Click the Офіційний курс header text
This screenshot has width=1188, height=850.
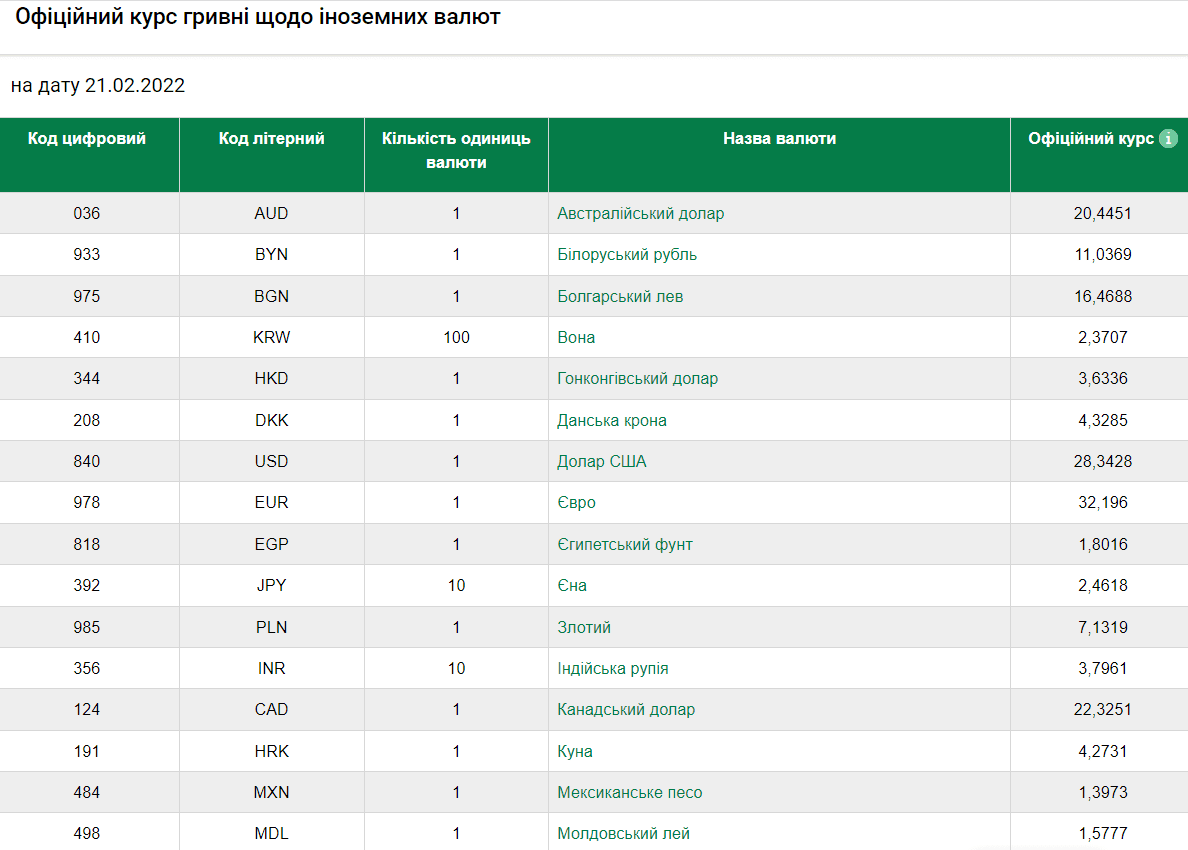1091,139
